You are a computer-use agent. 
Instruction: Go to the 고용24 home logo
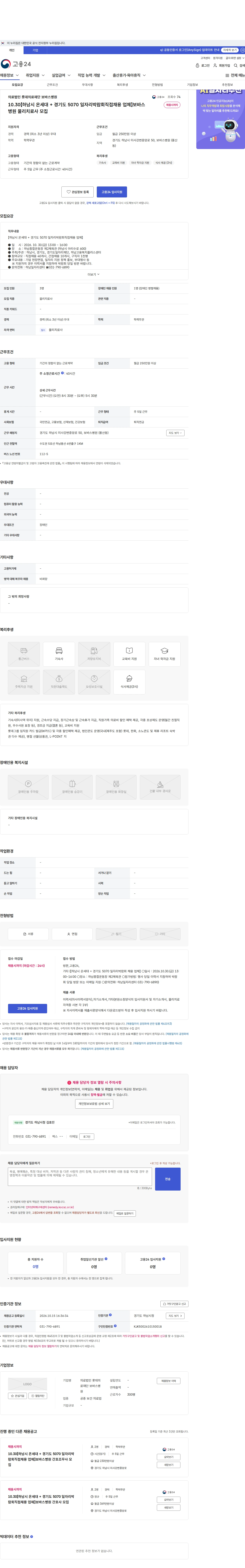16,64
